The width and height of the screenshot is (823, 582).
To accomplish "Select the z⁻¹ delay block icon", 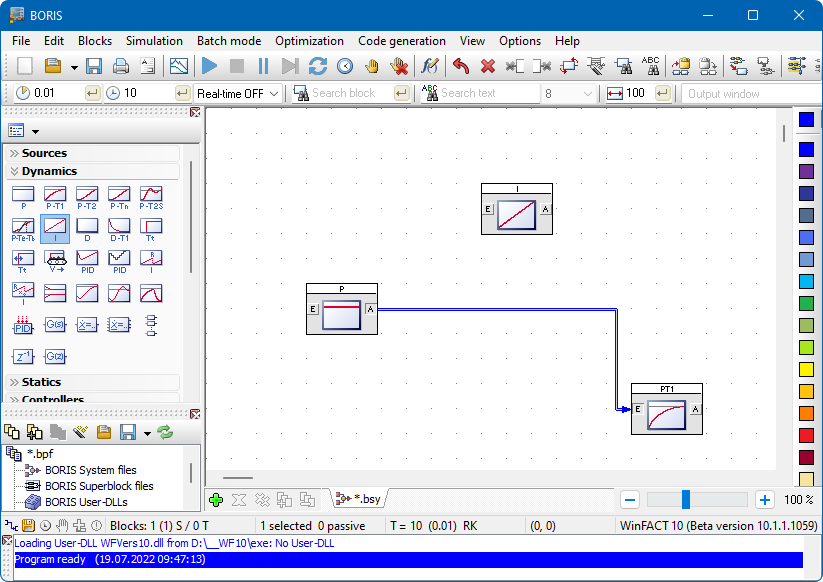I will tap(23, 357).
